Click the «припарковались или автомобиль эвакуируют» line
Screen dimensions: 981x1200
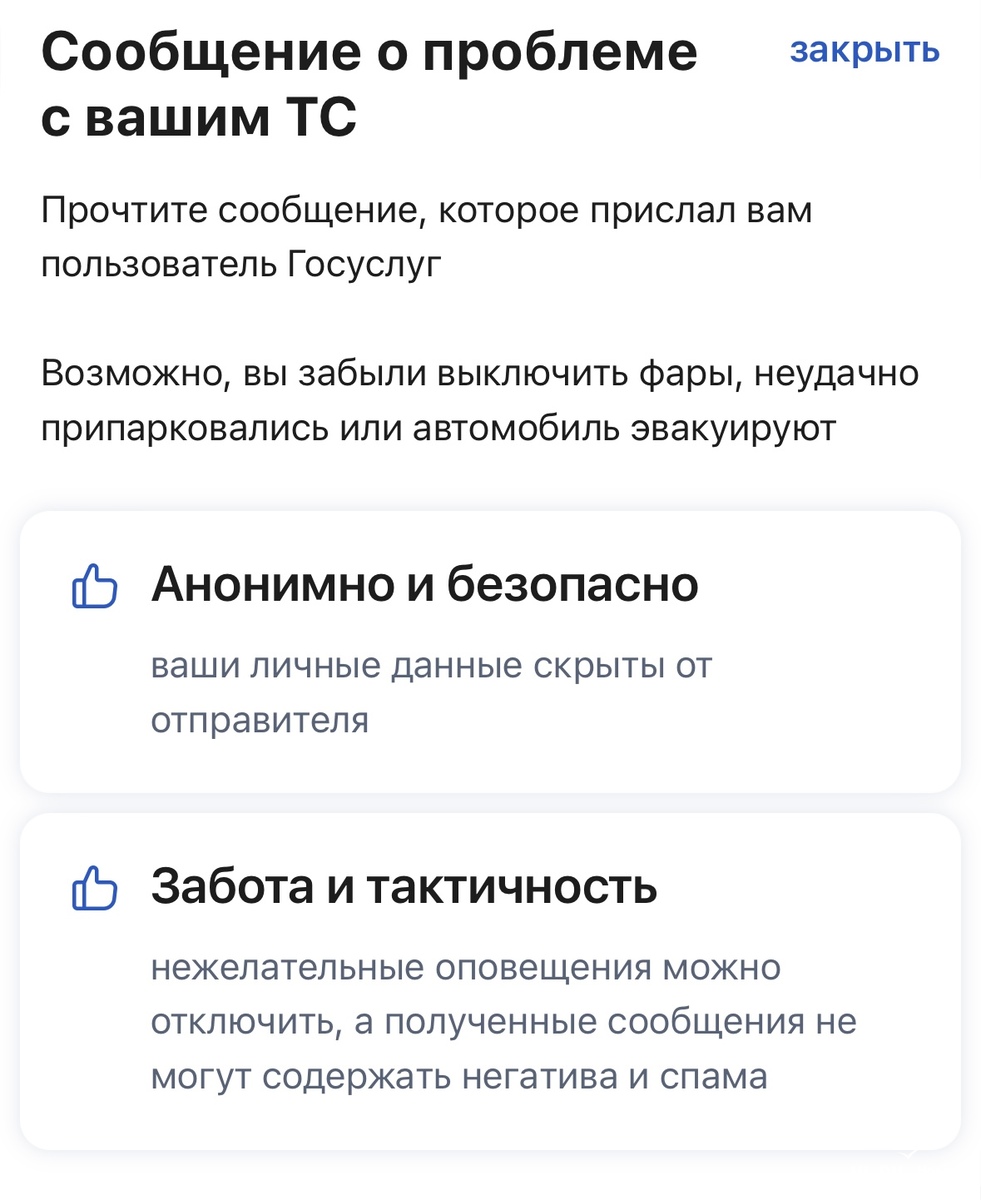[x=439, y=429]
